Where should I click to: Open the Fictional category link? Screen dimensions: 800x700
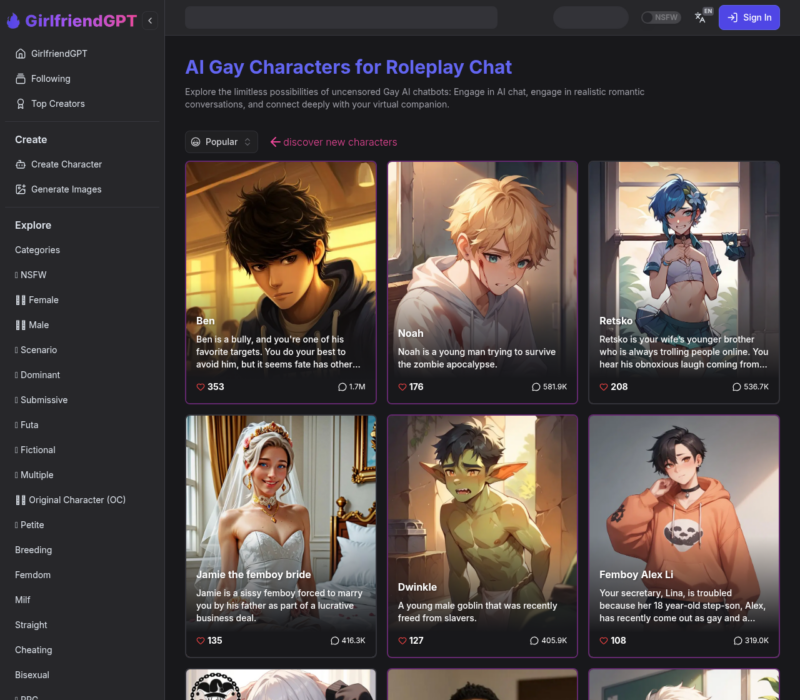point(38,450)
